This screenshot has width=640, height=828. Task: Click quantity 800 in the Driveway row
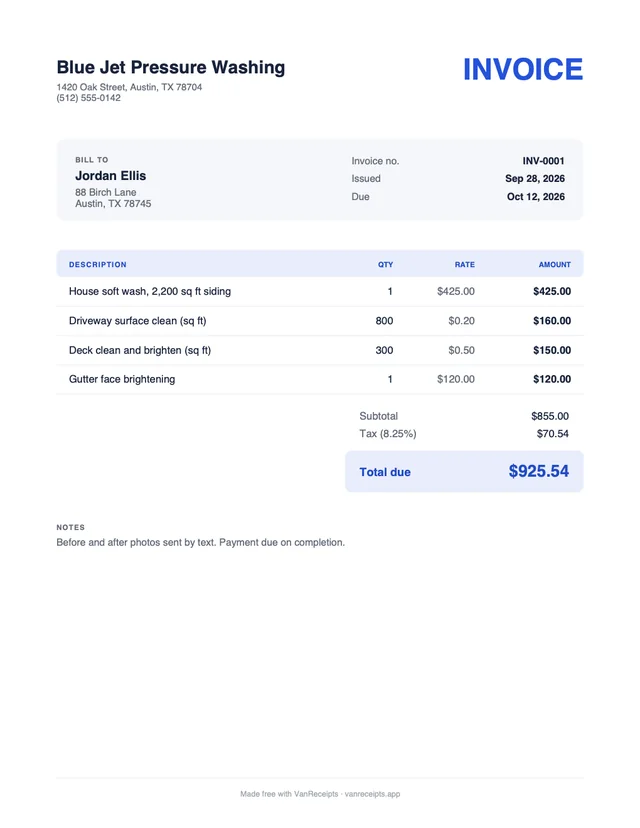click(384, 321)
